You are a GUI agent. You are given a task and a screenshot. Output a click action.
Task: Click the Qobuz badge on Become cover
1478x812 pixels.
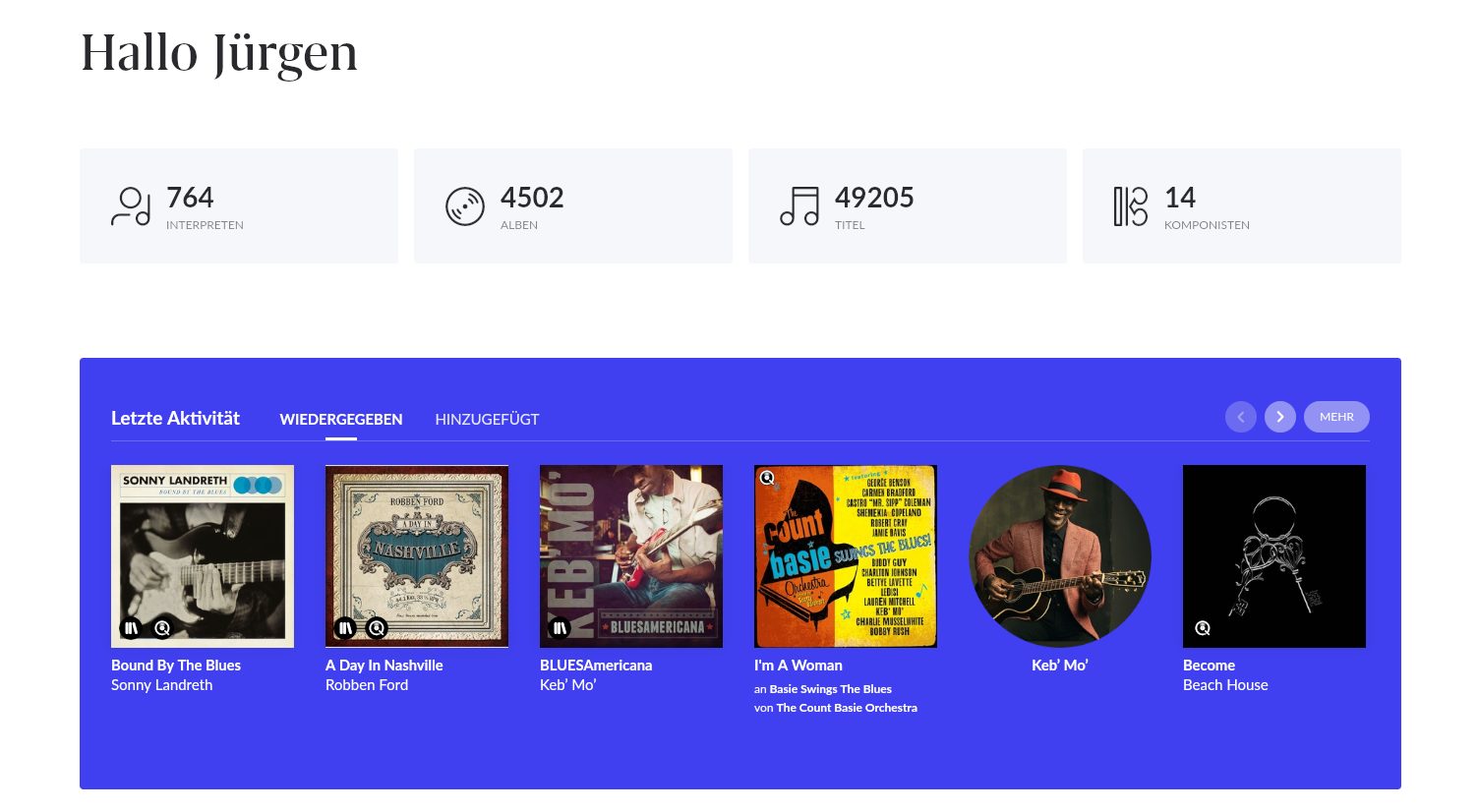point(1203,628)
